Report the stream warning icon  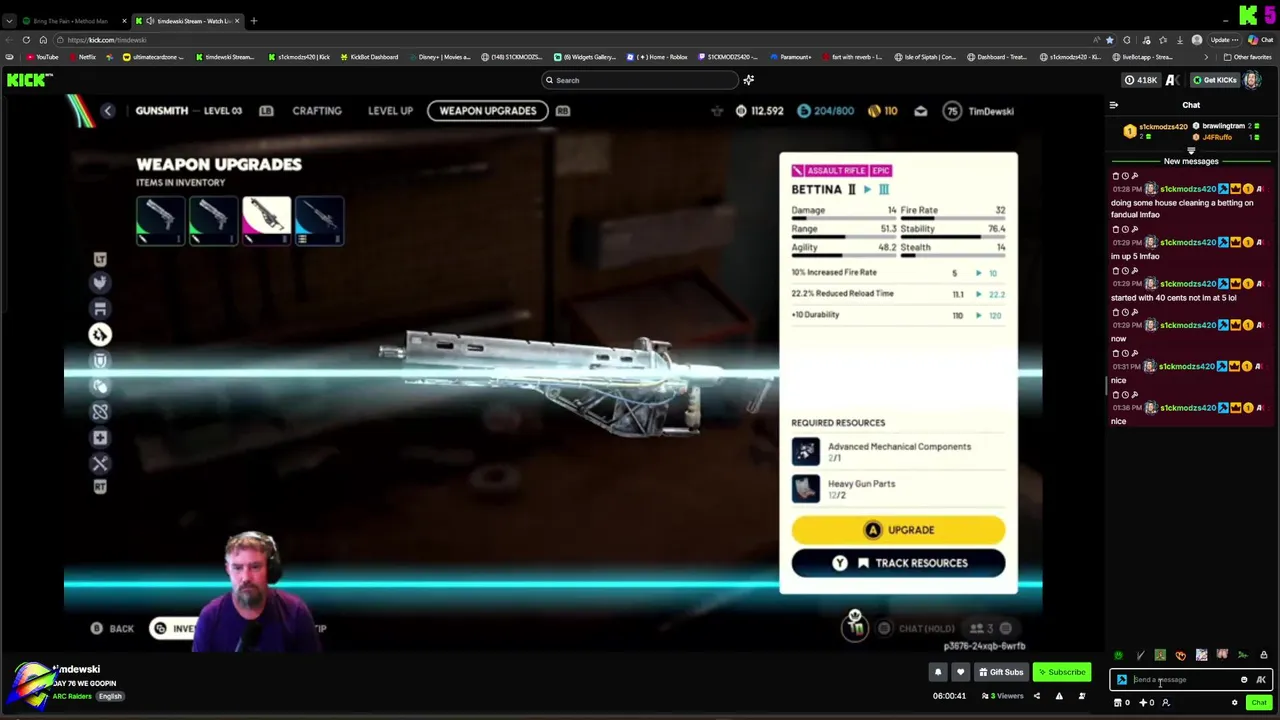click(x=1059, y=696)
